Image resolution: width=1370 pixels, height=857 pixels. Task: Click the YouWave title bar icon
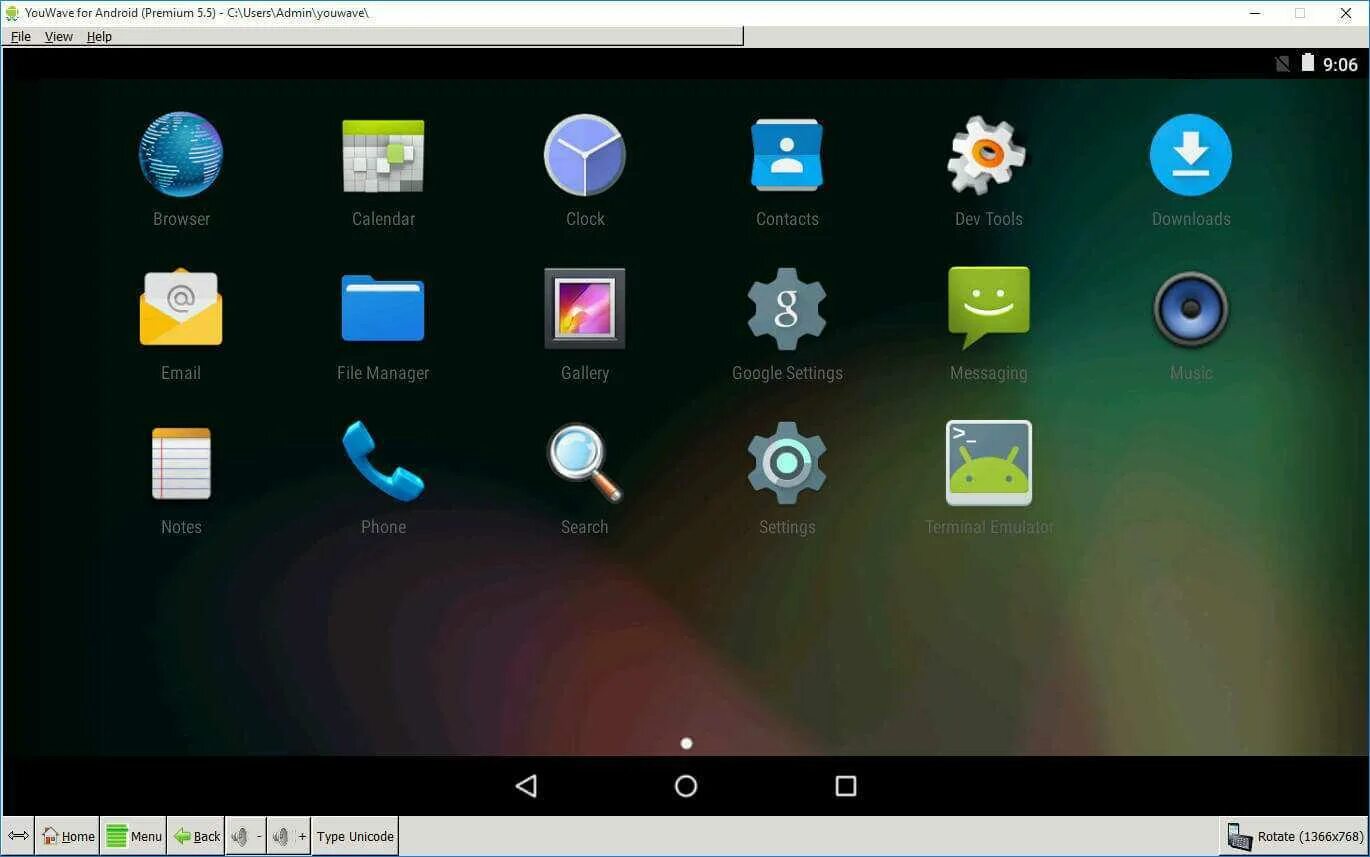point(13,13)
